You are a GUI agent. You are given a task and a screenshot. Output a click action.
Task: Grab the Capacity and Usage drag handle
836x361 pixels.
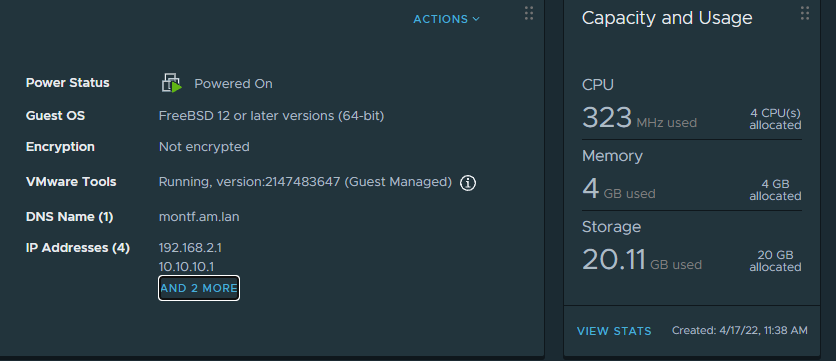tap(805, 13)
